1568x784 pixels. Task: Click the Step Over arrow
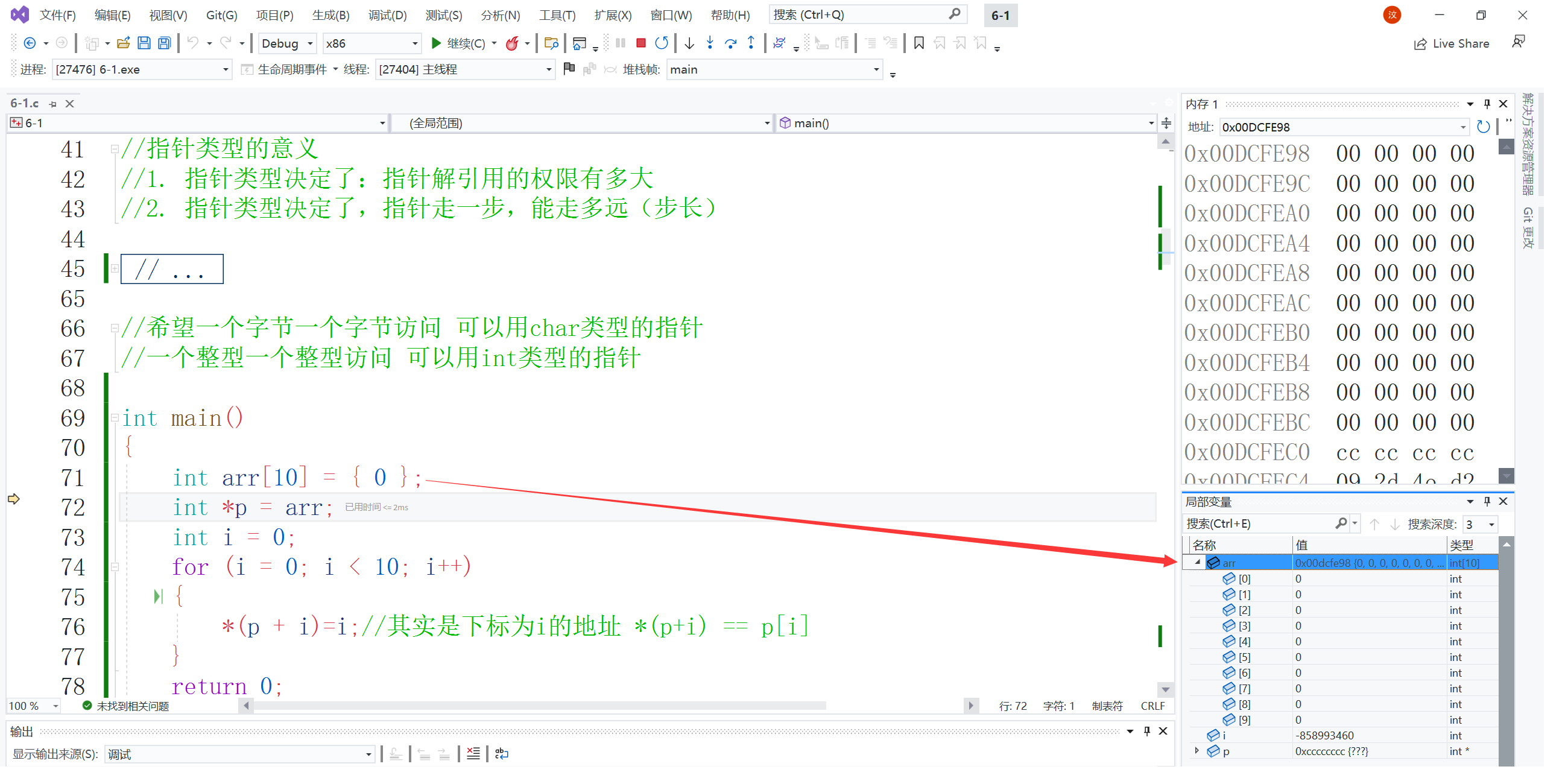point(730,43)
